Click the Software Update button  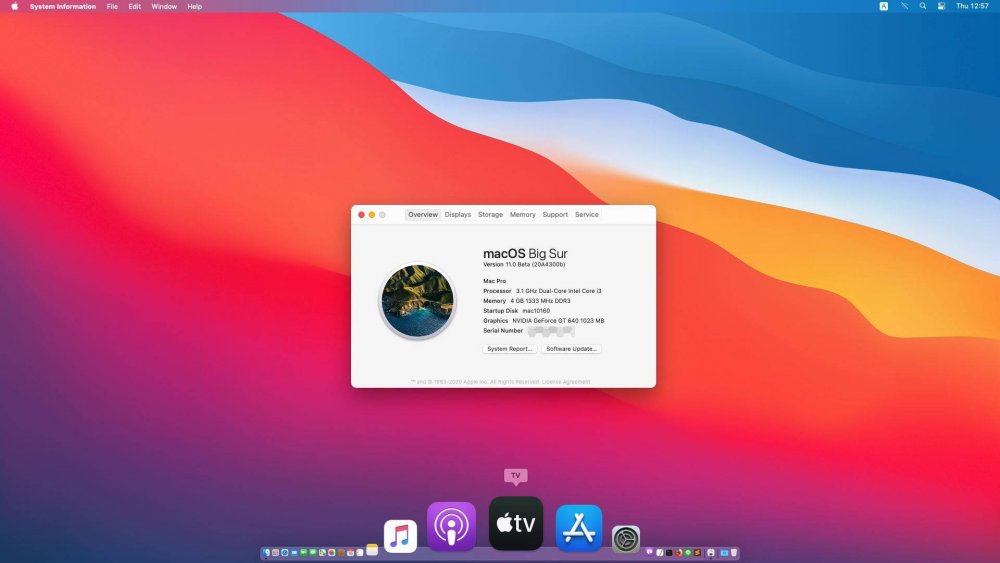(x=571, y=349)
